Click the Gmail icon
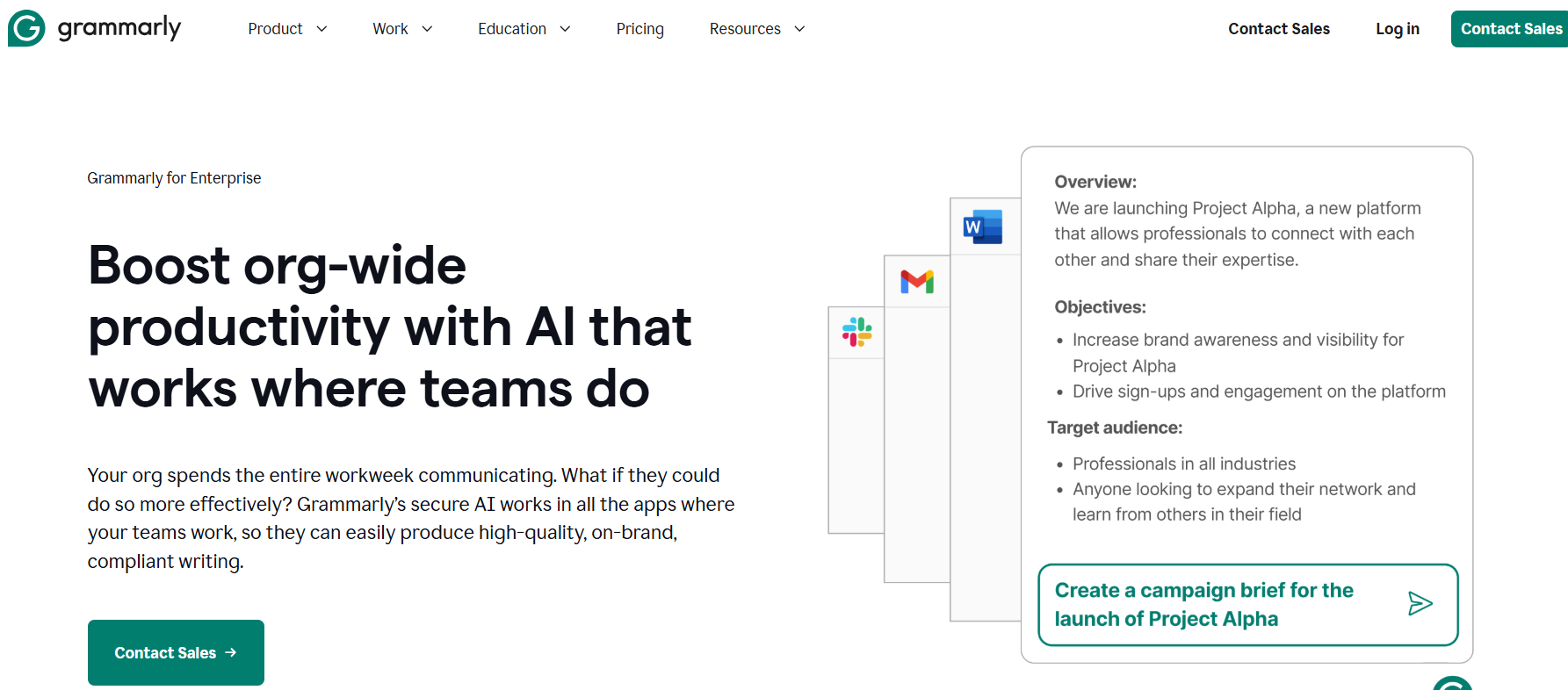1568x690 pixels. pos(917,282)
